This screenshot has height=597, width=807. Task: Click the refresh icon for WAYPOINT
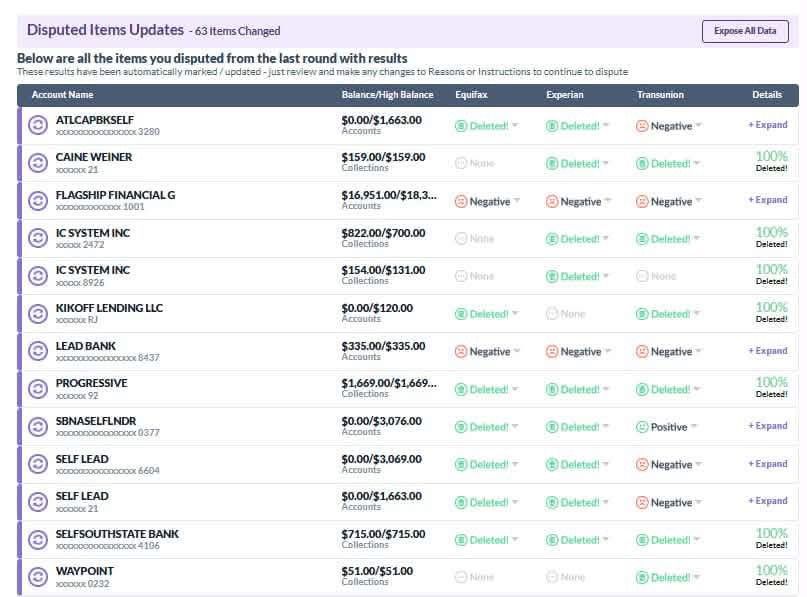(38, 577)
